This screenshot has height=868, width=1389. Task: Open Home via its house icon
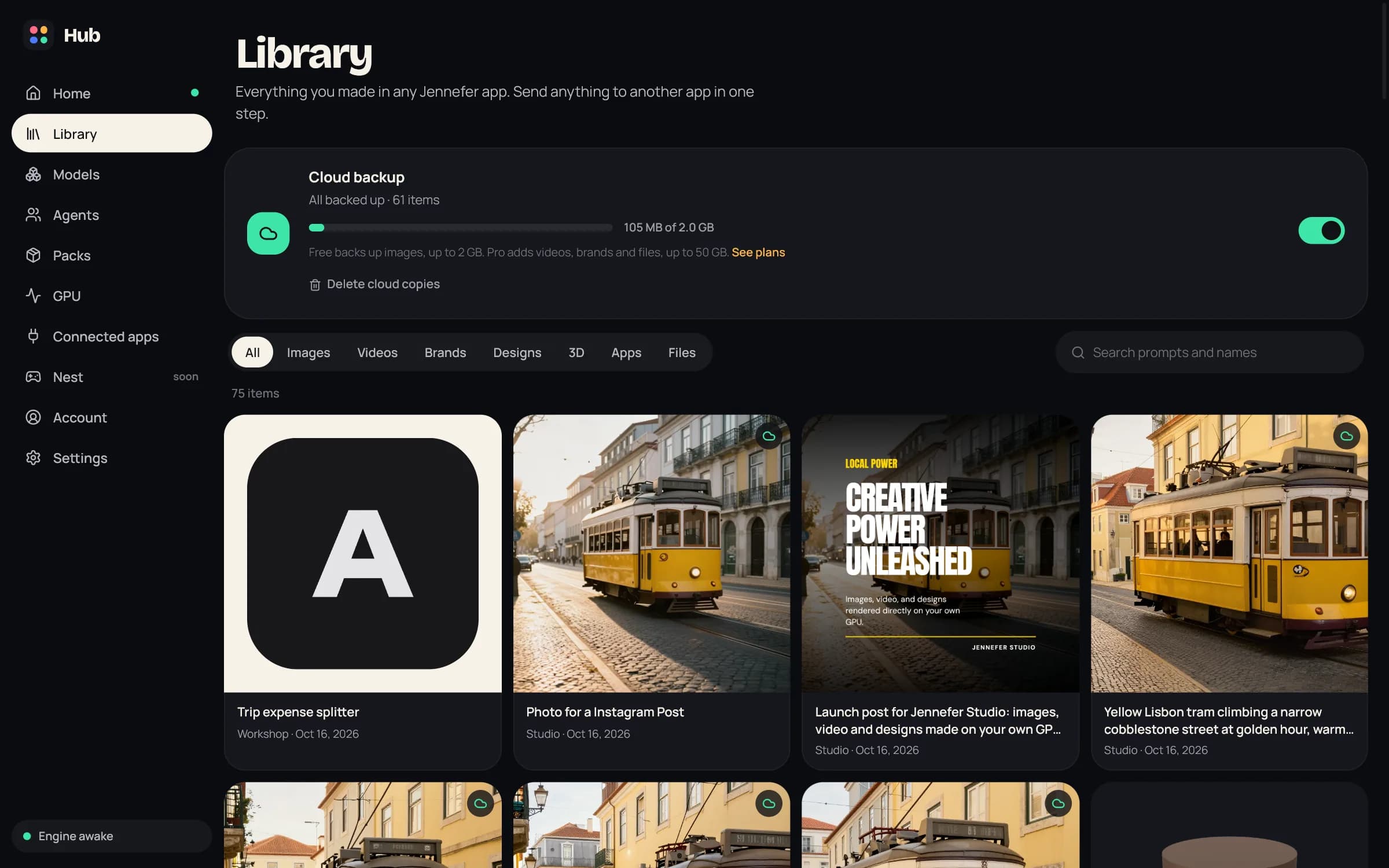coord(33,93)
